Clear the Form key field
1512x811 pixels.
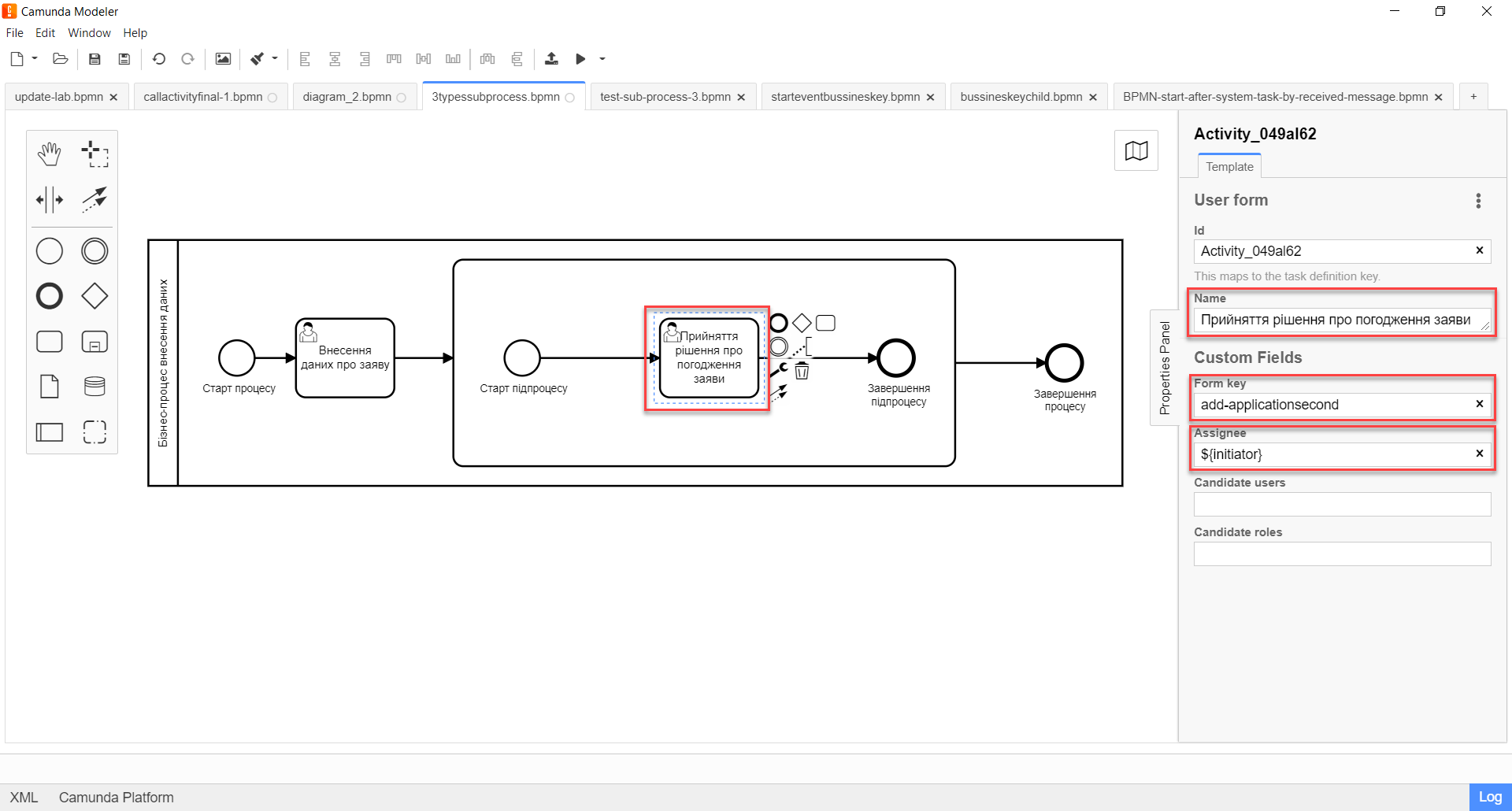pyautogui.click(x=1479, y=404)
